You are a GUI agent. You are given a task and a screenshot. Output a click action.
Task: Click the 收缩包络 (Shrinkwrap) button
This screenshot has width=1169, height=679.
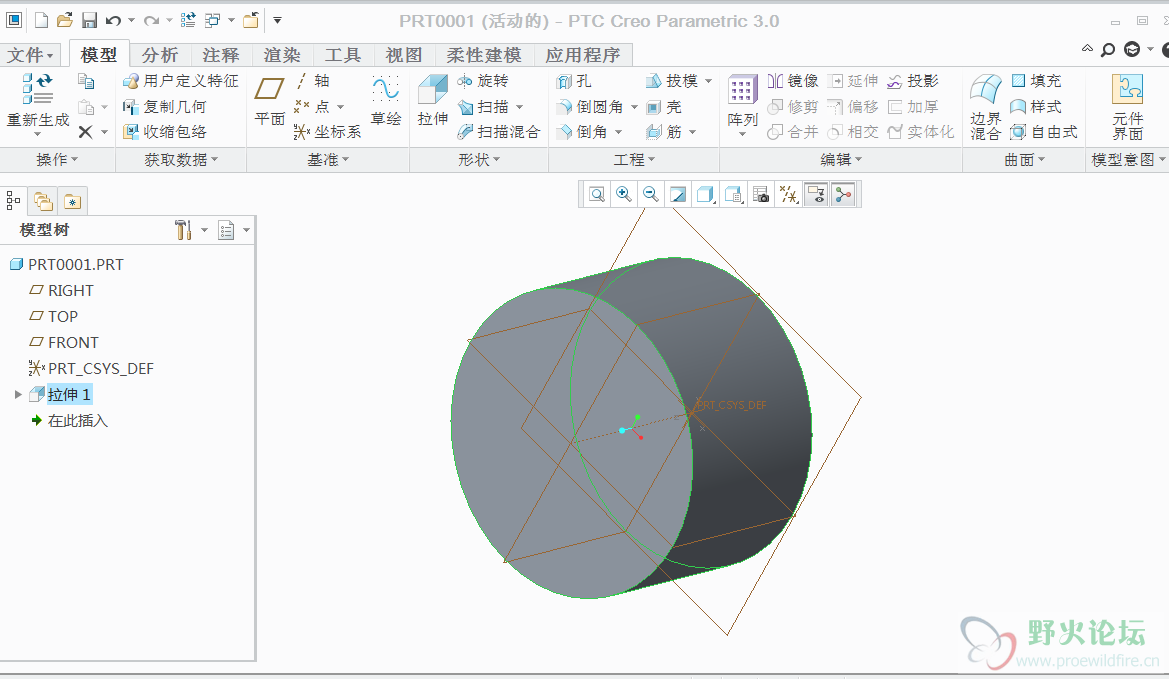[164, 132]
